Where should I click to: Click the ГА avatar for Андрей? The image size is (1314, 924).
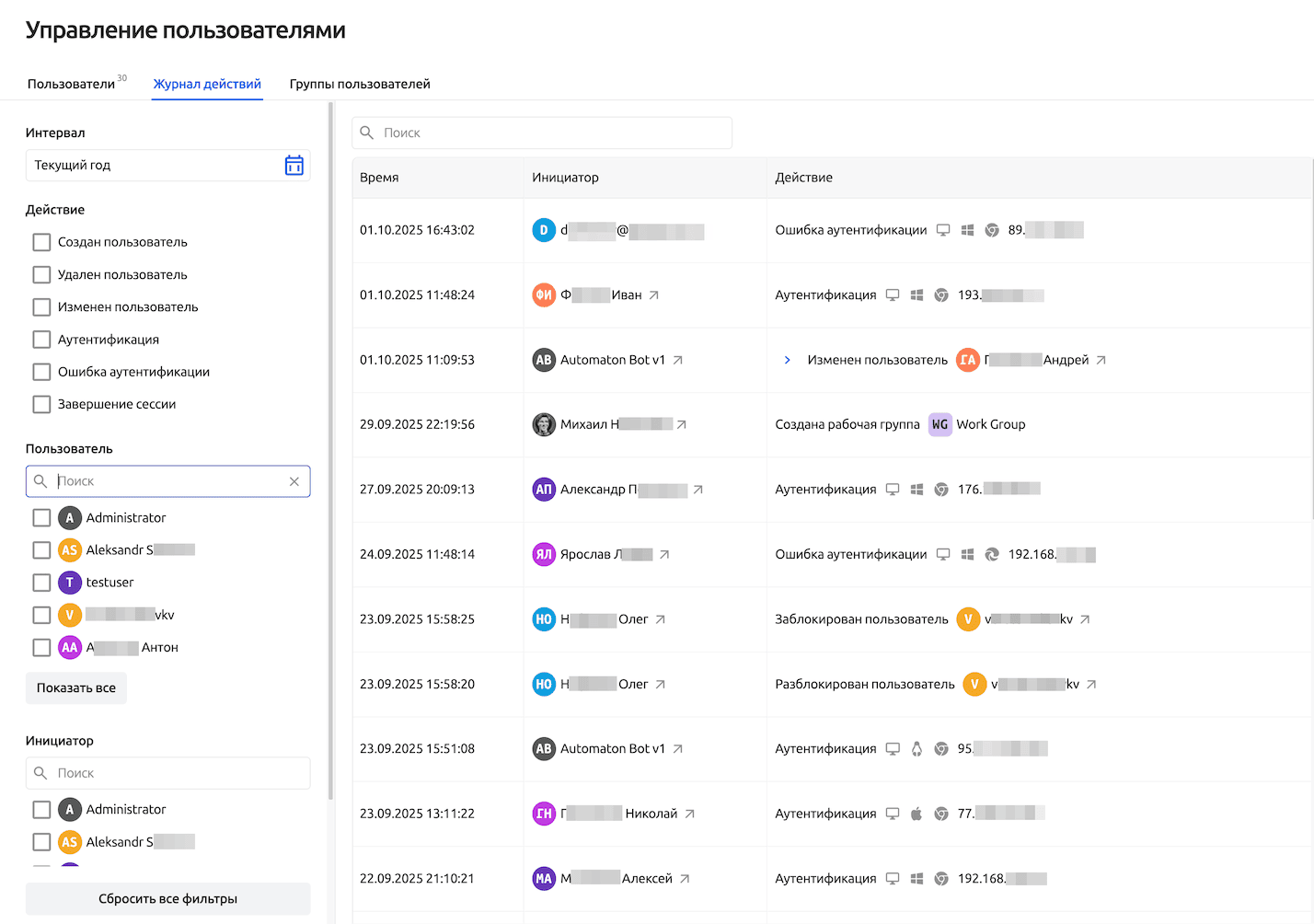[967, 360]
